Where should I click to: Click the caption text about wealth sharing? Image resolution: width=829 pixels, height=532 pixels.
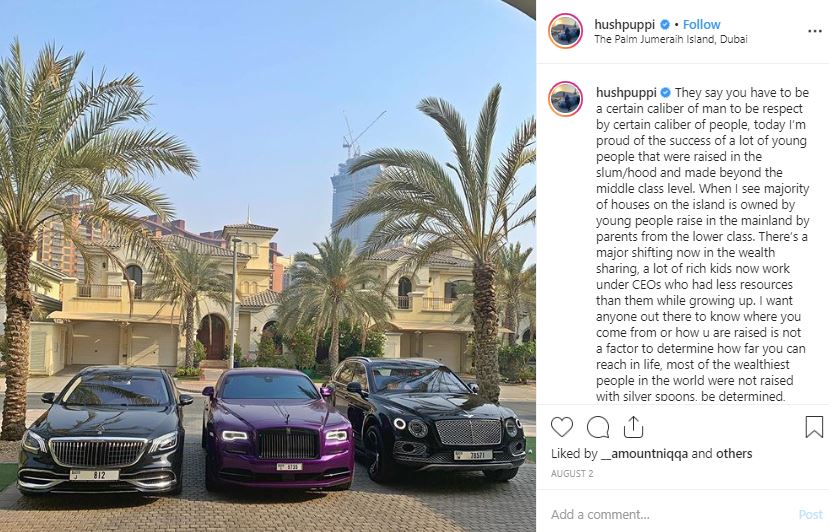coord(702,244)
